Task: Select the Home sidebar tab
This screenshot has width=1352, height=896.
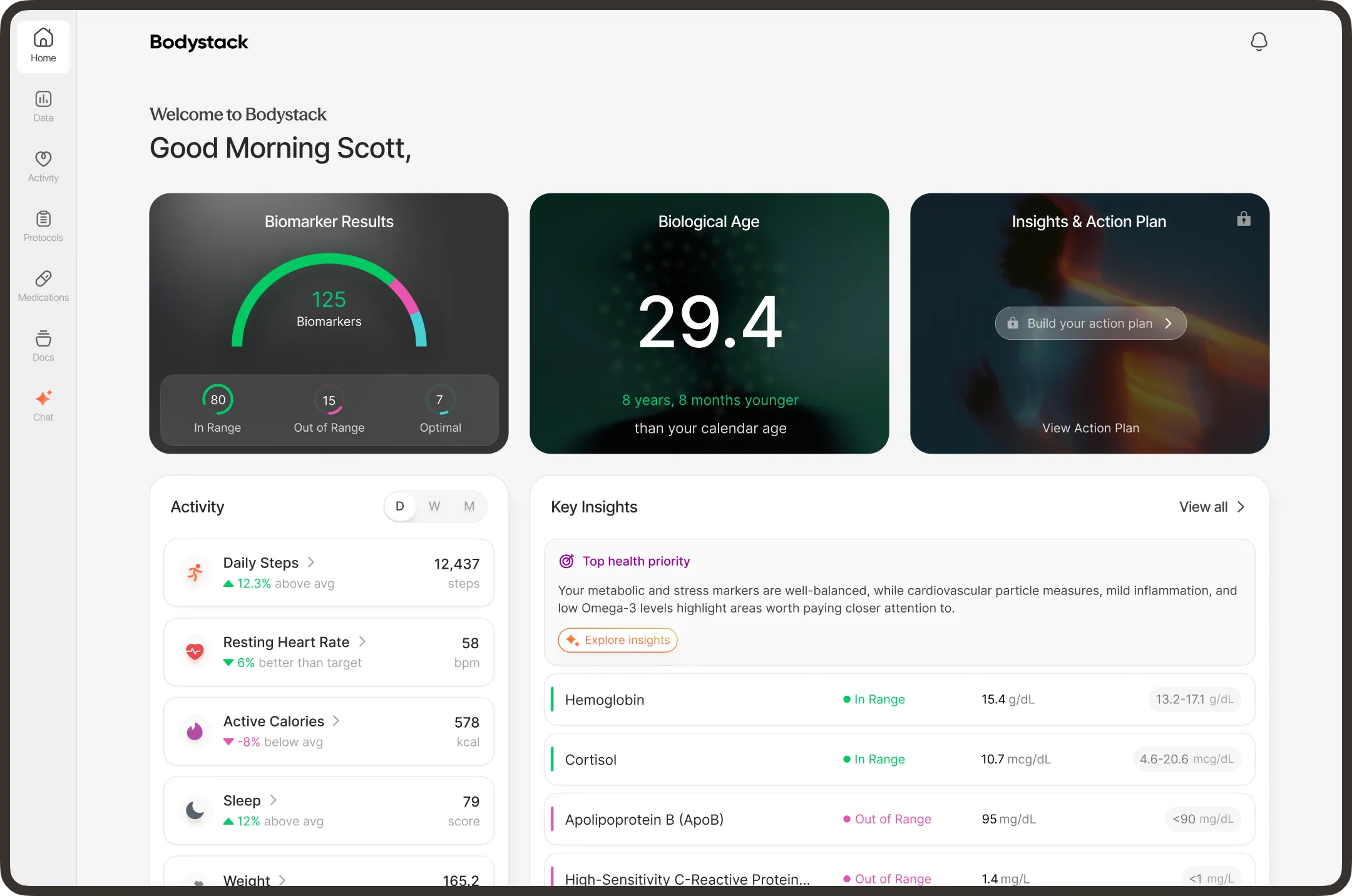Action: click(x=43, y=46)
